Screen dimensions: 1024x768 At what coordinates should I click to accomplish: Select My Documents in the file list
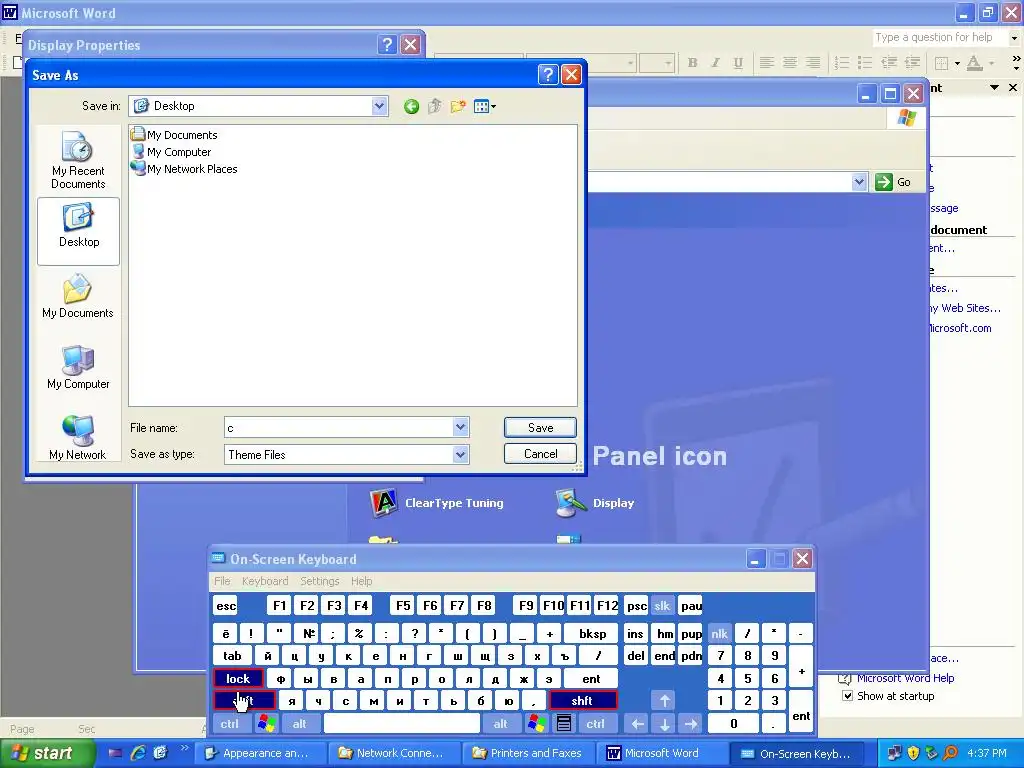click(174, 135)
